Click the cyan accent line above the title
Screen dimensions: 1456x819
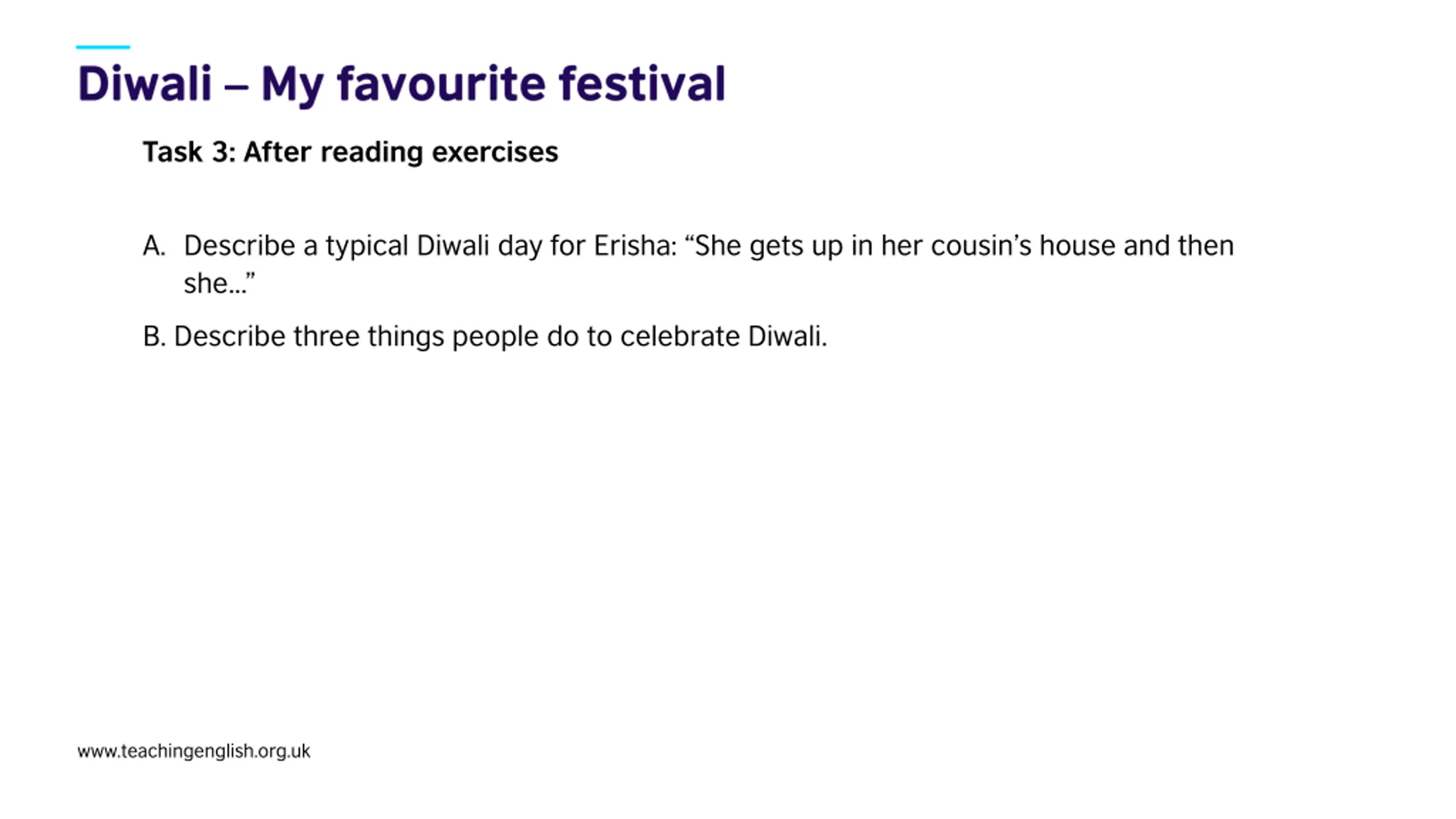click(x=103, y=47)
